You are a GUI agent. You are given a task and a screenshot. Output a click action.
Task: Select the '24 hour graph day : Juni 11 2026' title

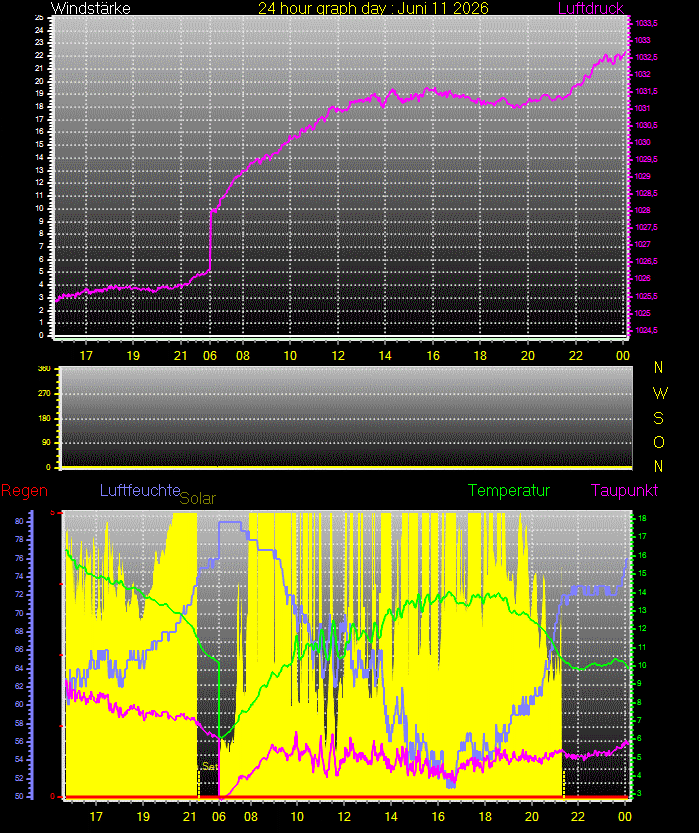coord(373,8)
